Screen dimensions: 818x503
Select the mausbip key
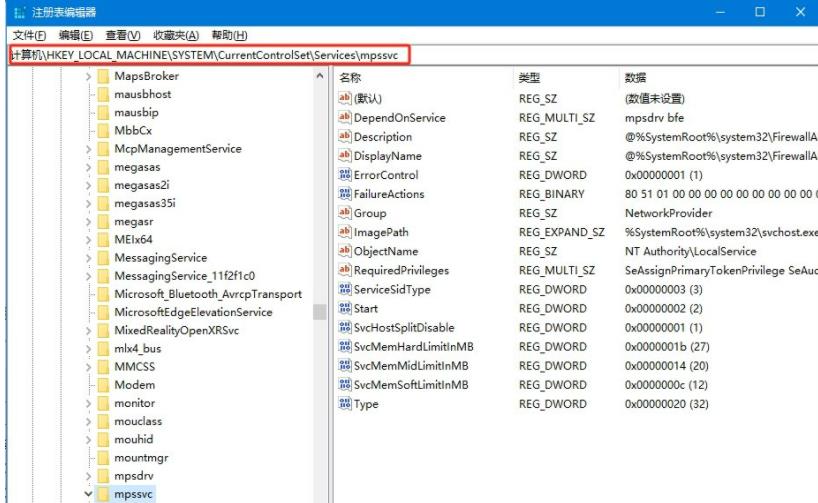(x=136, y=113)
